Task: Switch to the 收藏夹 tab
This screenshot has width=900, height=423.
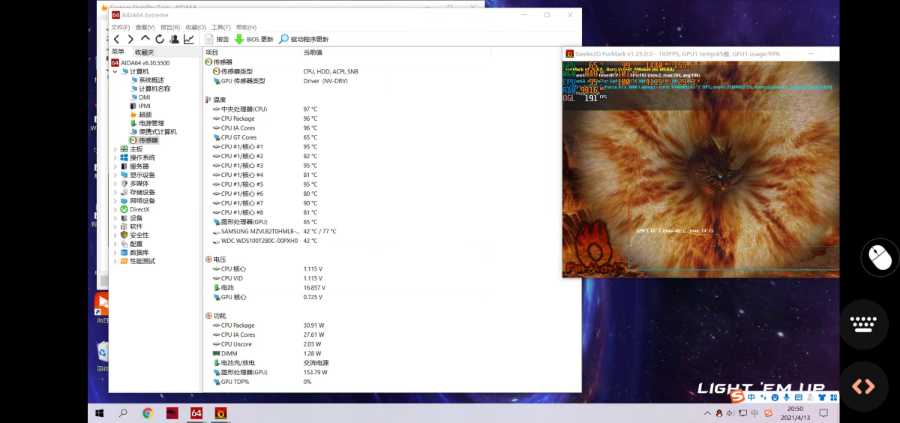Action: pos(145,52)
